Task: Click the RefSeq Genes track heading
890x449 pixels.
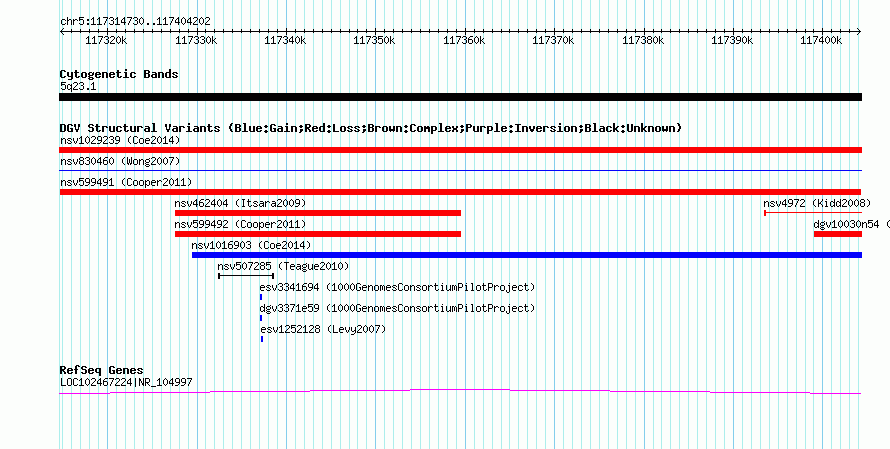Action: point(102,371)
